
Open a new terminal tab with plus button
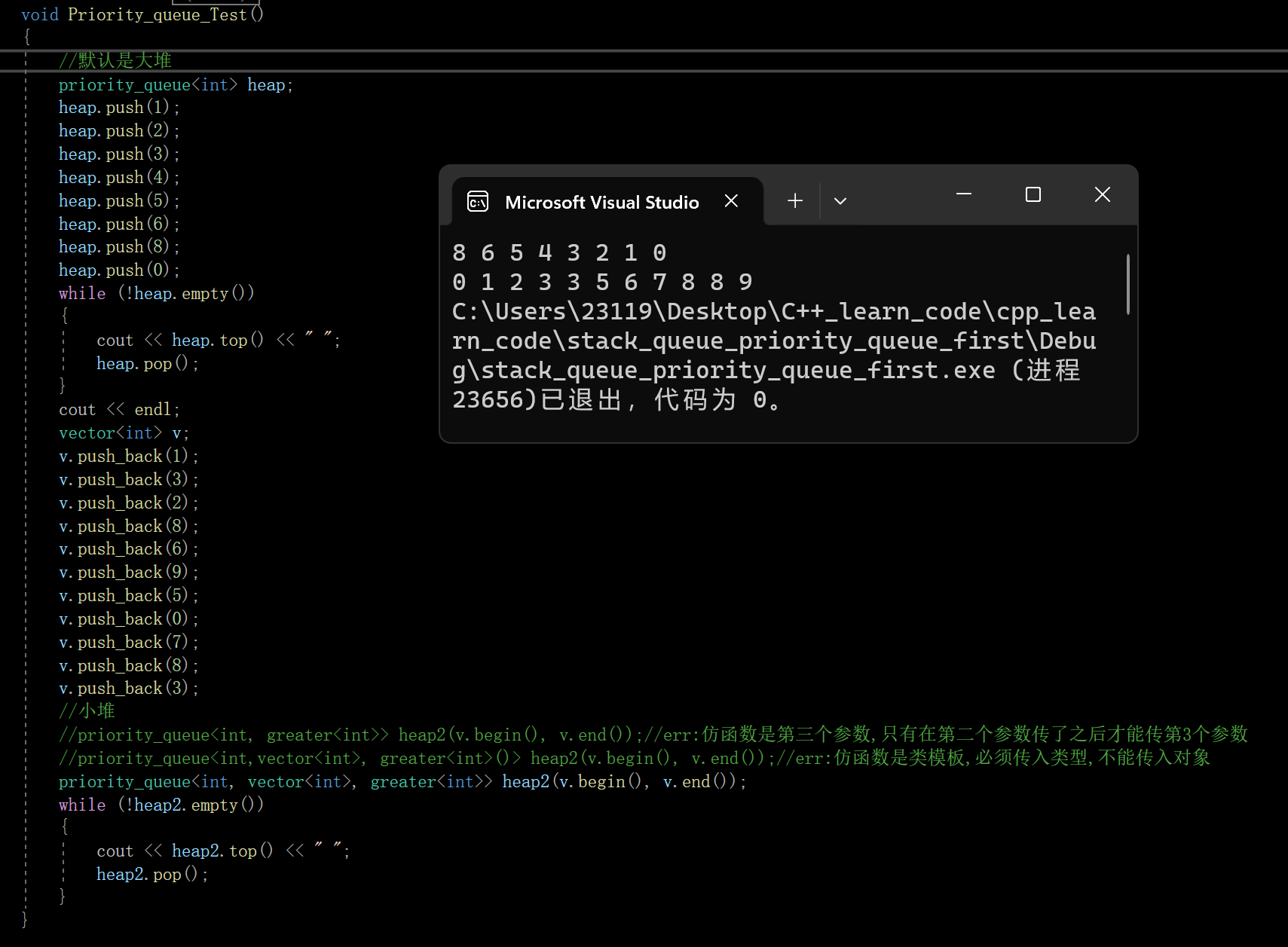(x=795, y=201)
